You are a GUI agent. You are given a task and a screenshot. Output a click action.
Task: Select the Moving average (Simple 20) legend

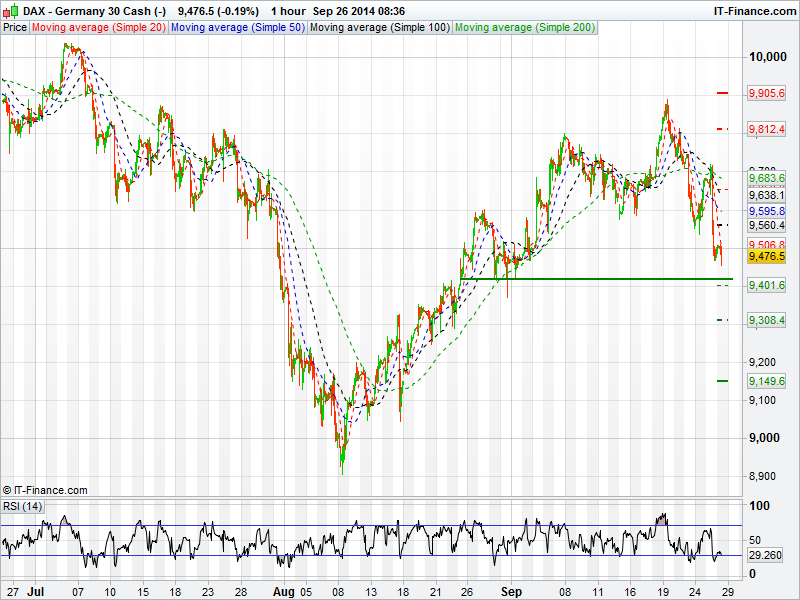(98, 28)
